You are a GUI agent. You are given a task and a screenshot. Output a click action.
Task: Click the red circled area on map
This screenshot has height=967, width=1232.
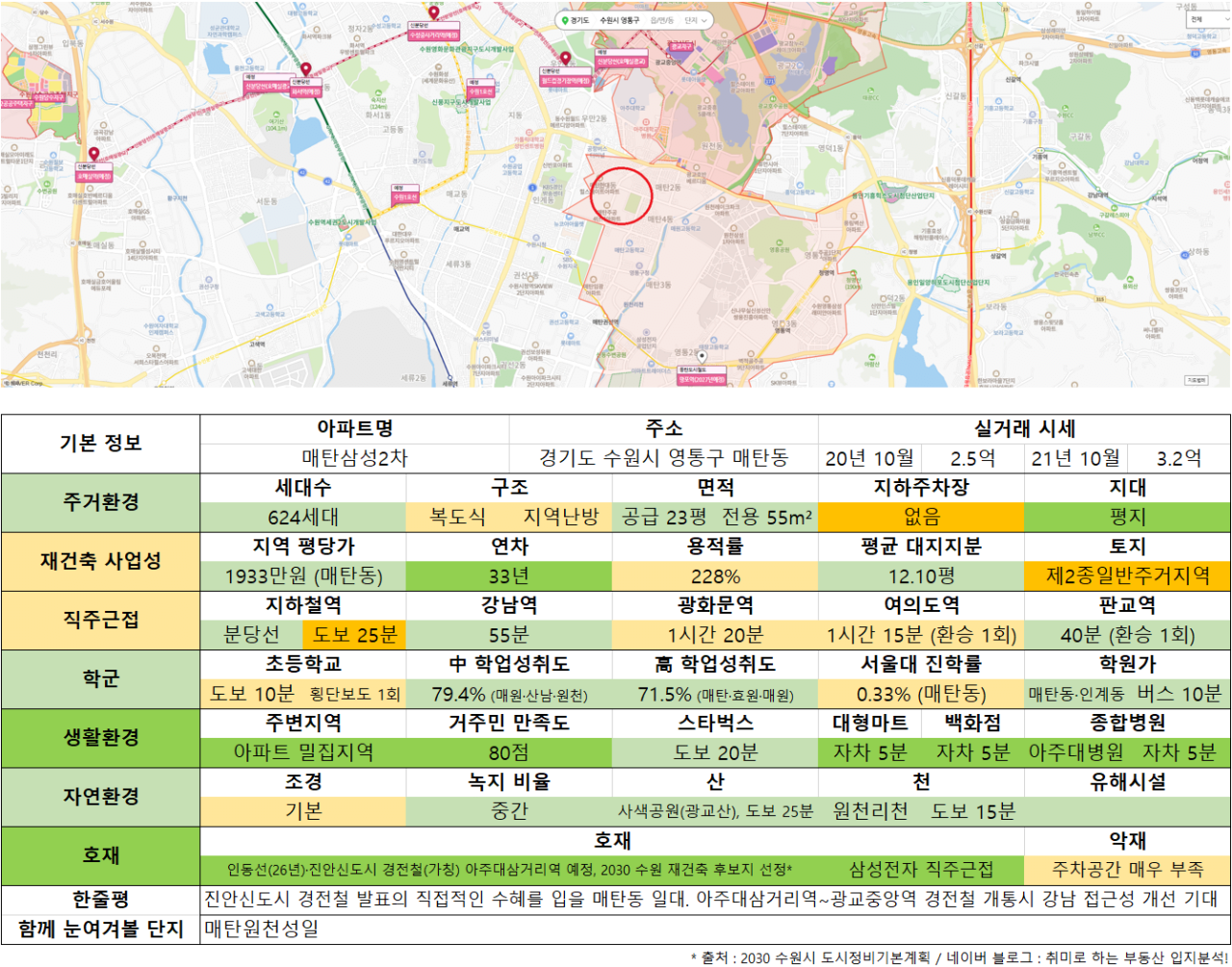pos(621,193)
